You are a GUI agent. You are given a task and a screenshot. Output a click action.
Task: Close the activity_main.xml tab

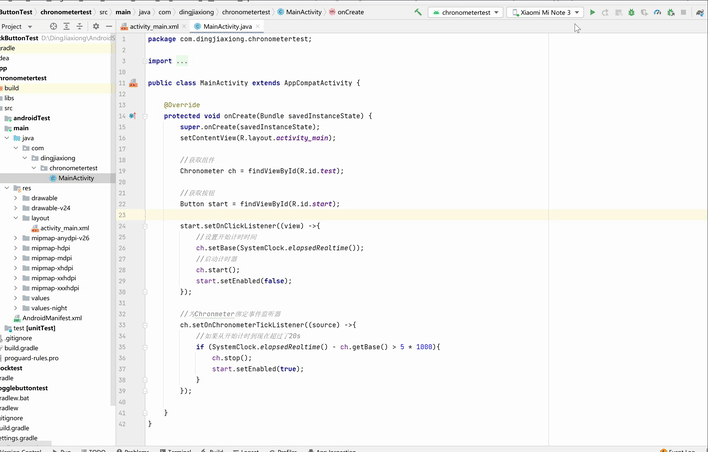coord(184,27)
